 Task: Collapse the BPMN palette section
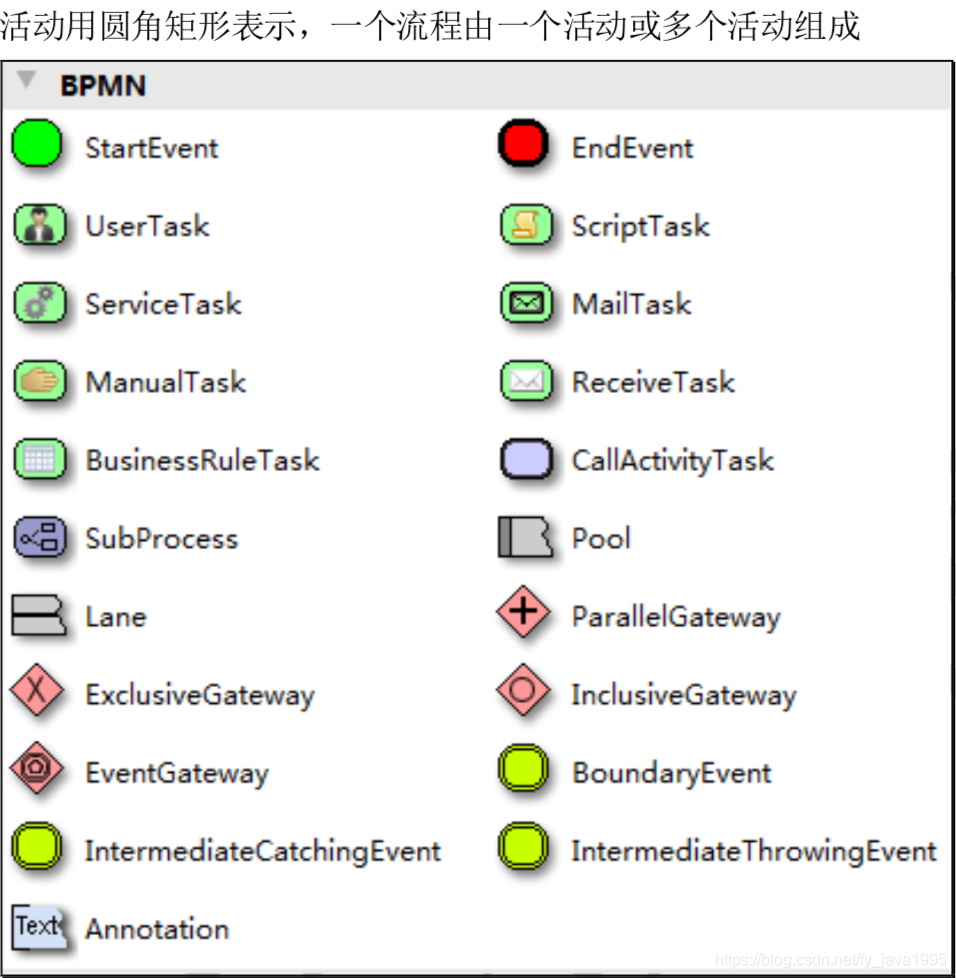click(26, 80)
